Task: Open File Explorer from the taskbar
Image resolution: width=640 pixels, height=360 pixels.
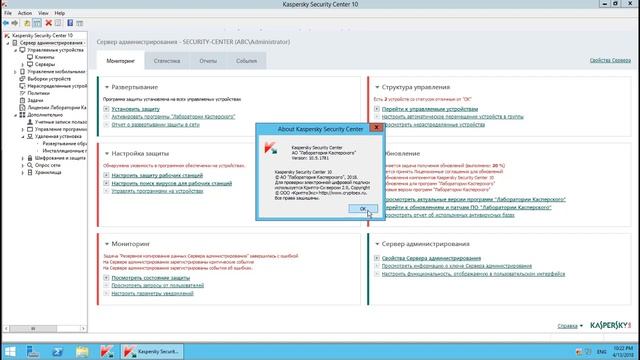Action: pyautogui.click(x=82, y=351)
